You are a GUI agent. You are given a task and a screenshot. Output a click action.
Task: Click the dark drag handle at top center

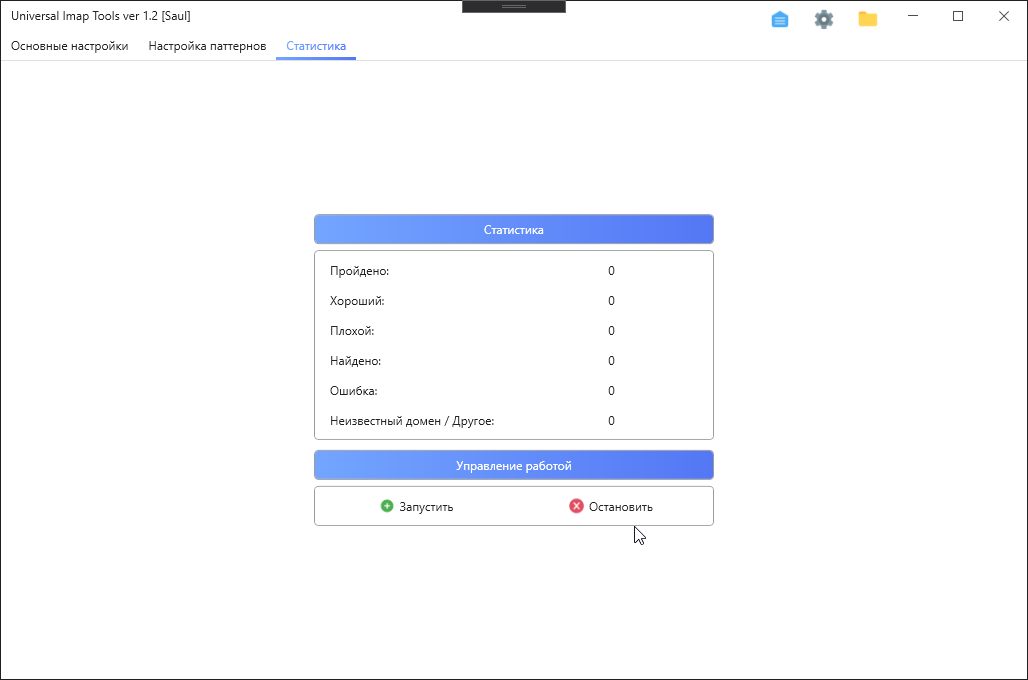click(x=514, y=6)
